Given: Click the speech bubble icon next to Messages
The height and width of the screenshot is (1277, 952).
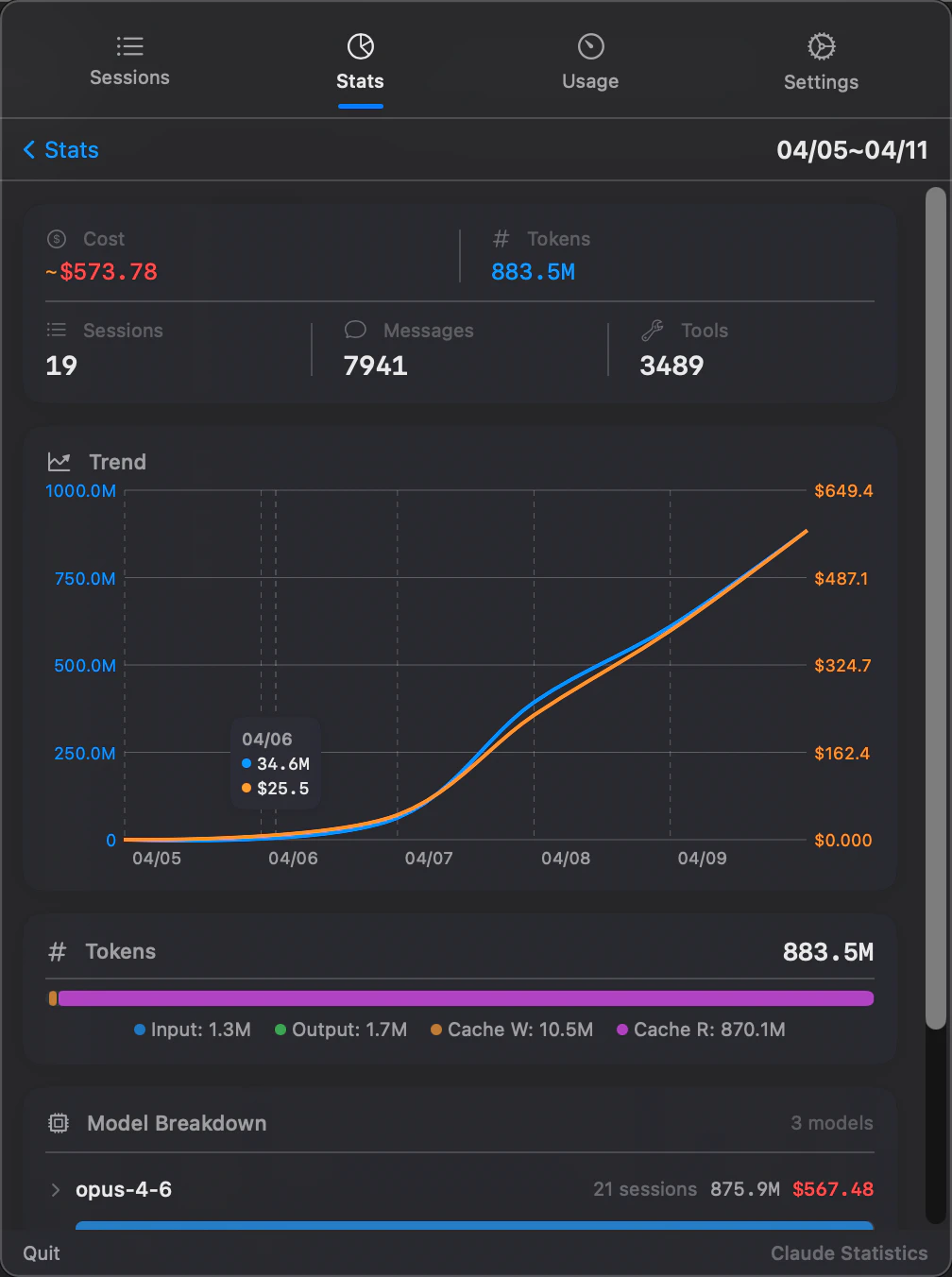Looking at the screenshot, I should pos(354,330).
